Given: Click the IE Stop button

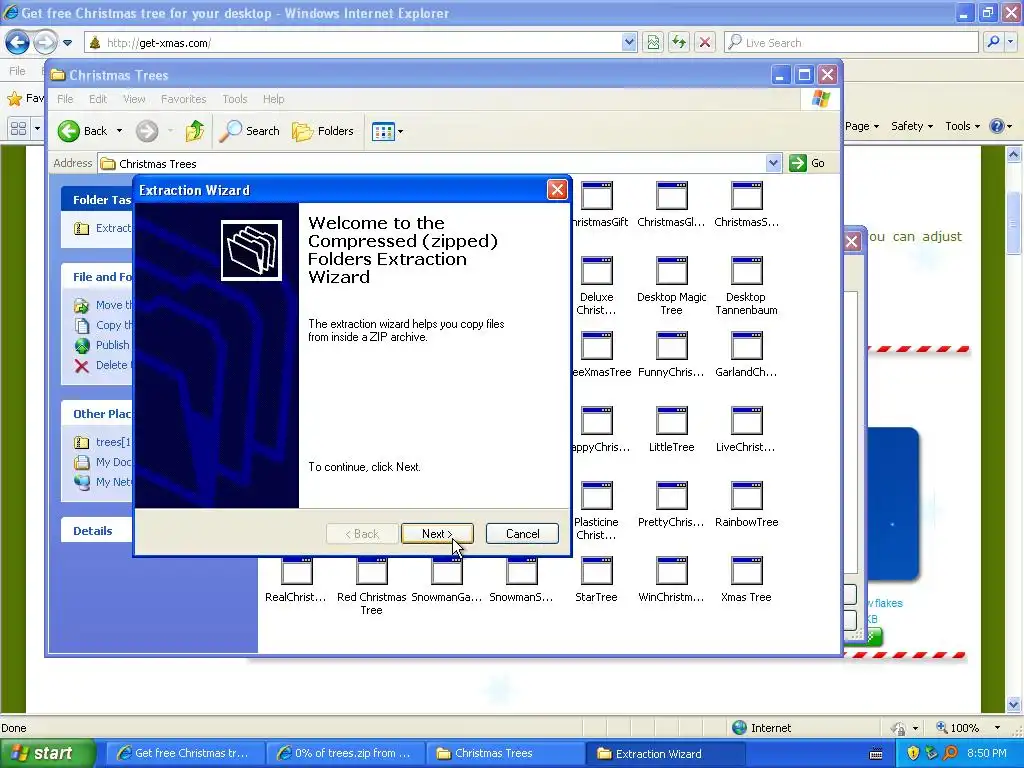Looking at the screenshot, I should [x=705, y=43].
